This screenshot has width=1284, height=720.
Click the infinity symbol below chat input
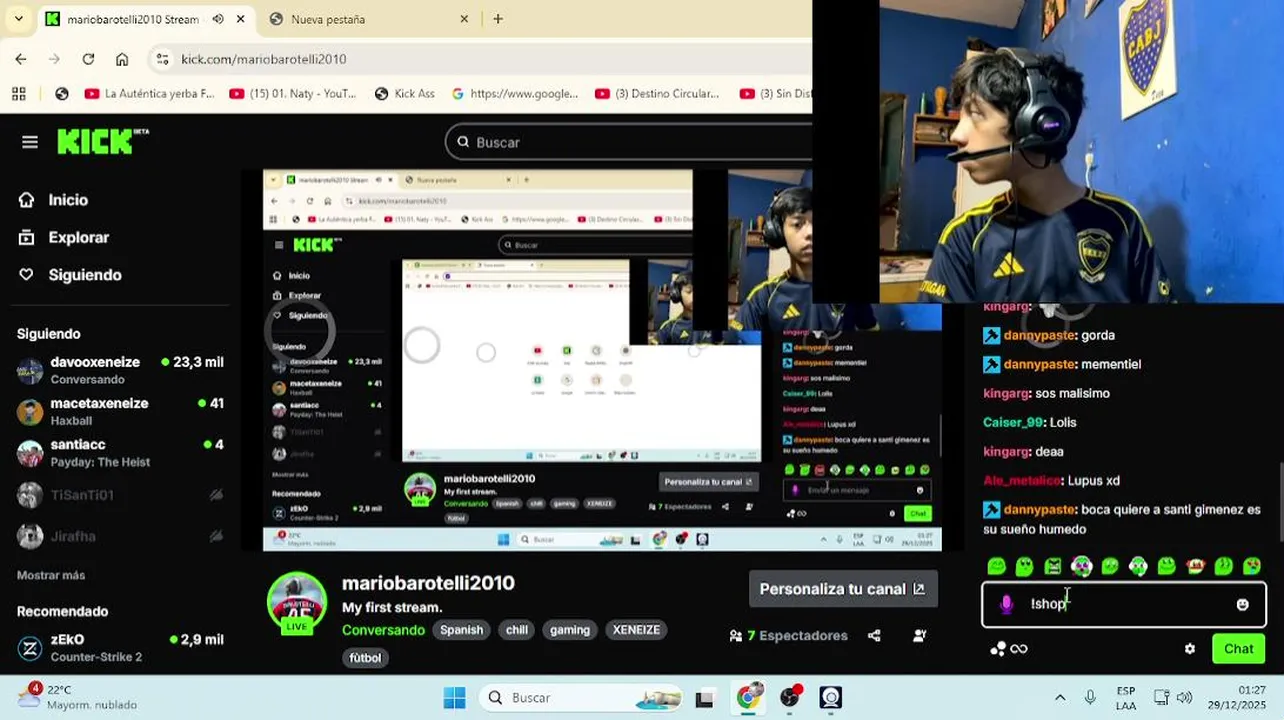[x=1019, y=648]
